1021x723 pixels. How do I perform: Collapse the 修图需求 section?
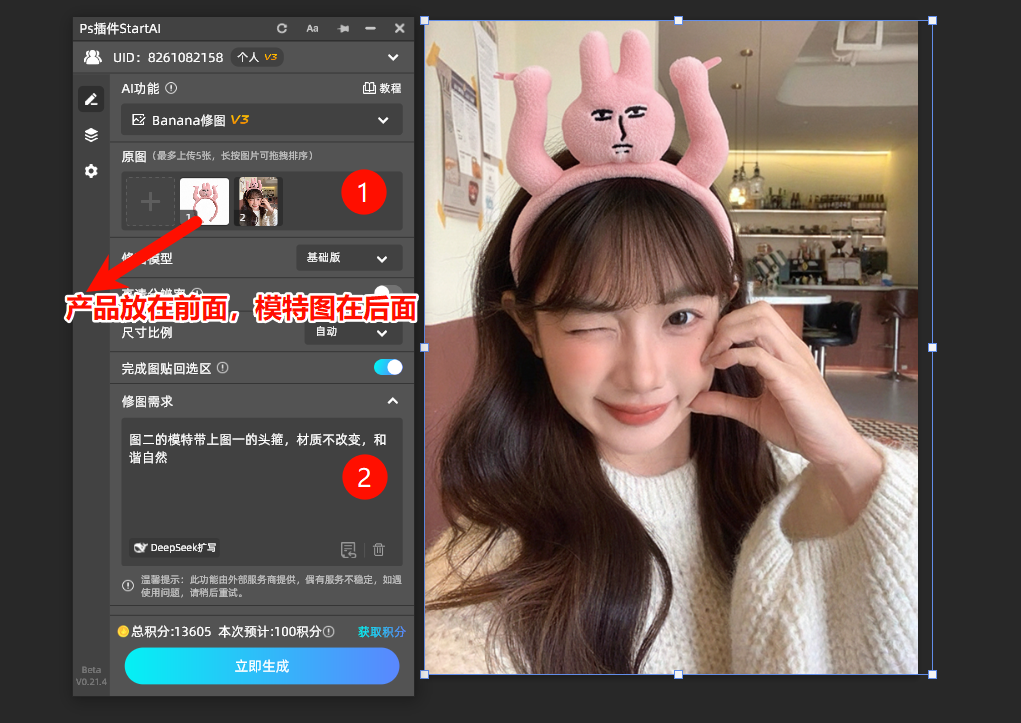click(x=393, y=401)
